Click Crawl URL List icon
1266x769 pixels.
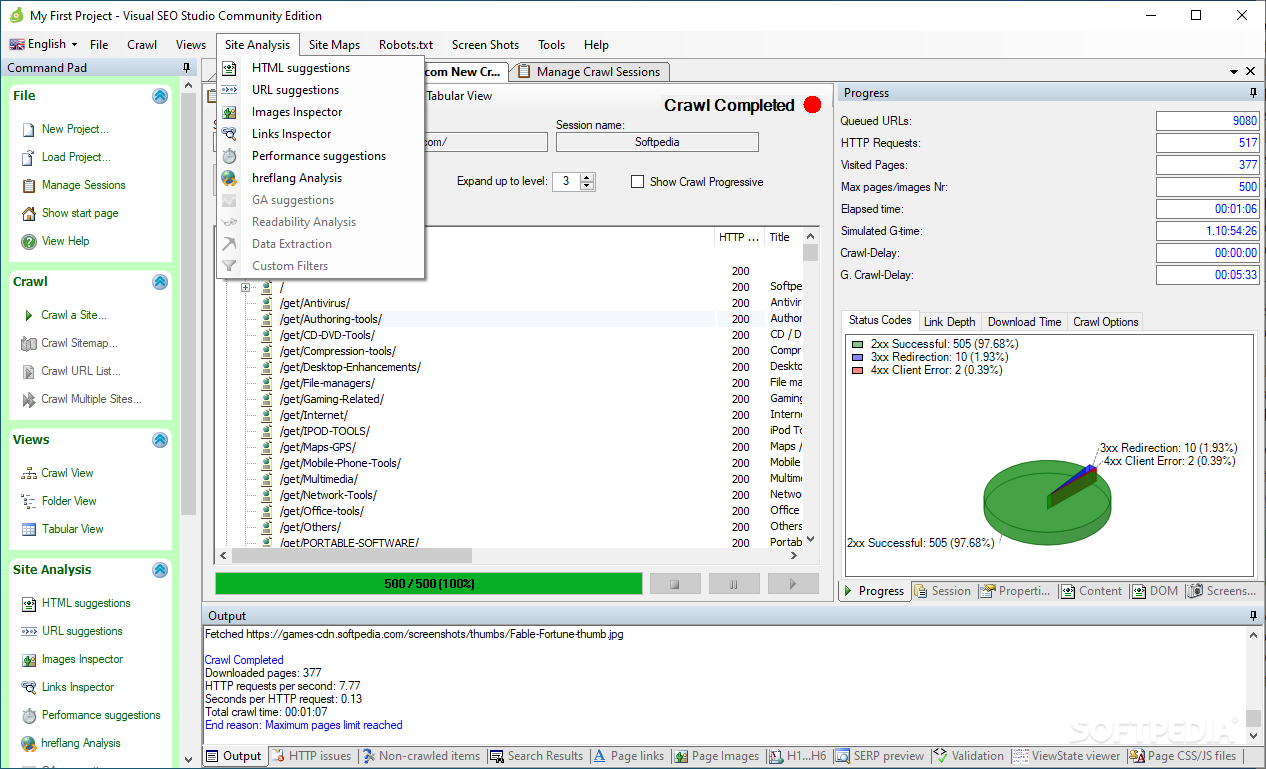click(x=29, y=371)
